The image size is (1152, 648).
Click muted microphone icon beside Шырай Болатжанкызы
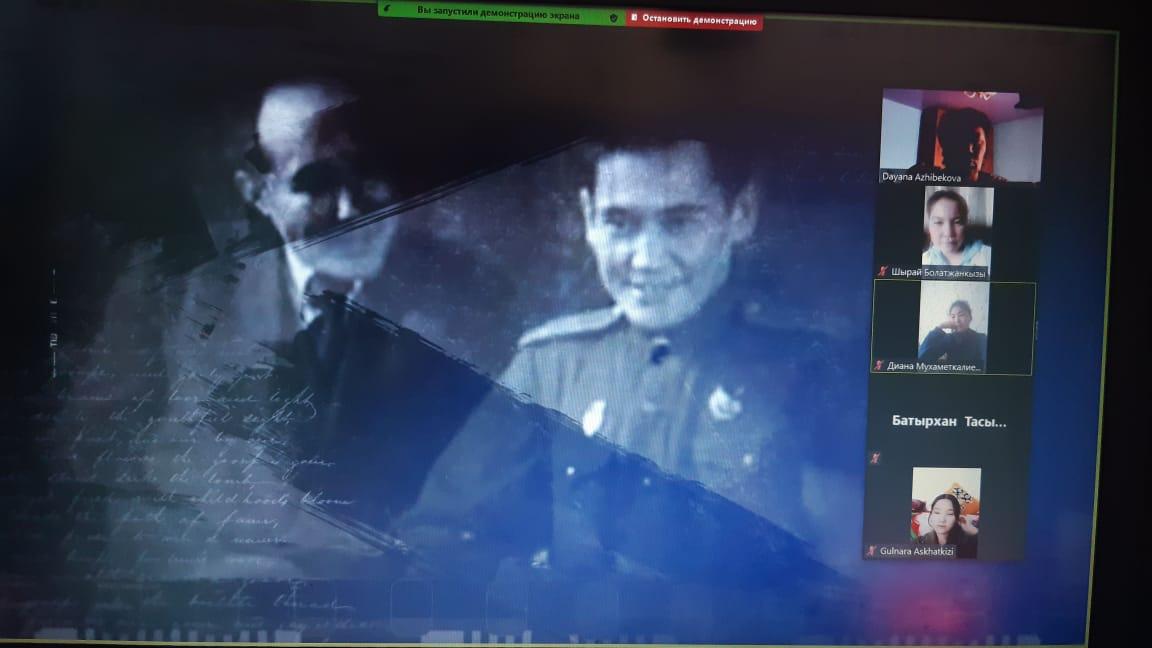coord(883,272)
